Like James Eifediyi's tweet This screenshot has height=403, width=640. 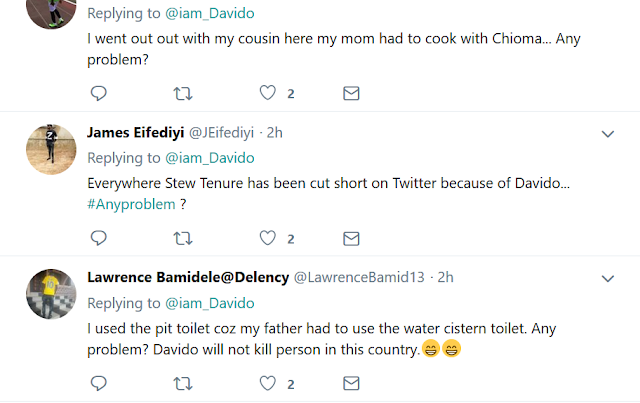[268, 238]
